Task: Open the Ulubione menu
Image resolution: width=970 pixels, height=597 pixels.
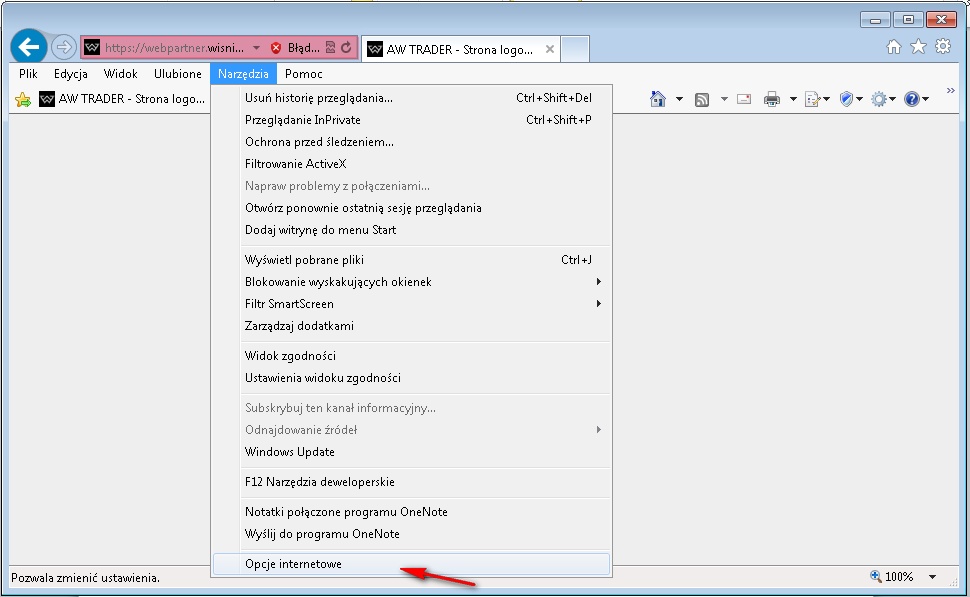Action: coord(178,74)
